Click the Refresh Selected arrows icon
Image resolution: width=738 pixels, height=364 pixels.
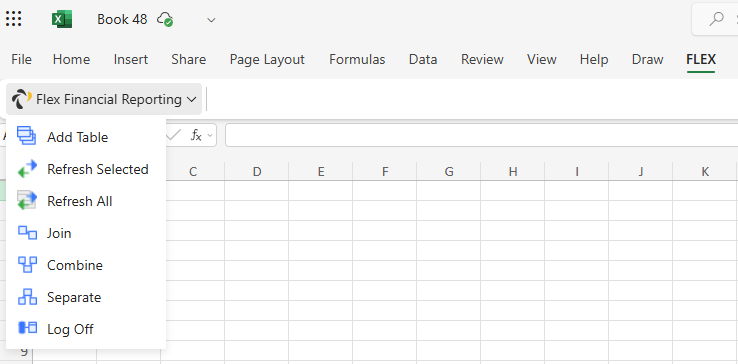coord(27,169)
